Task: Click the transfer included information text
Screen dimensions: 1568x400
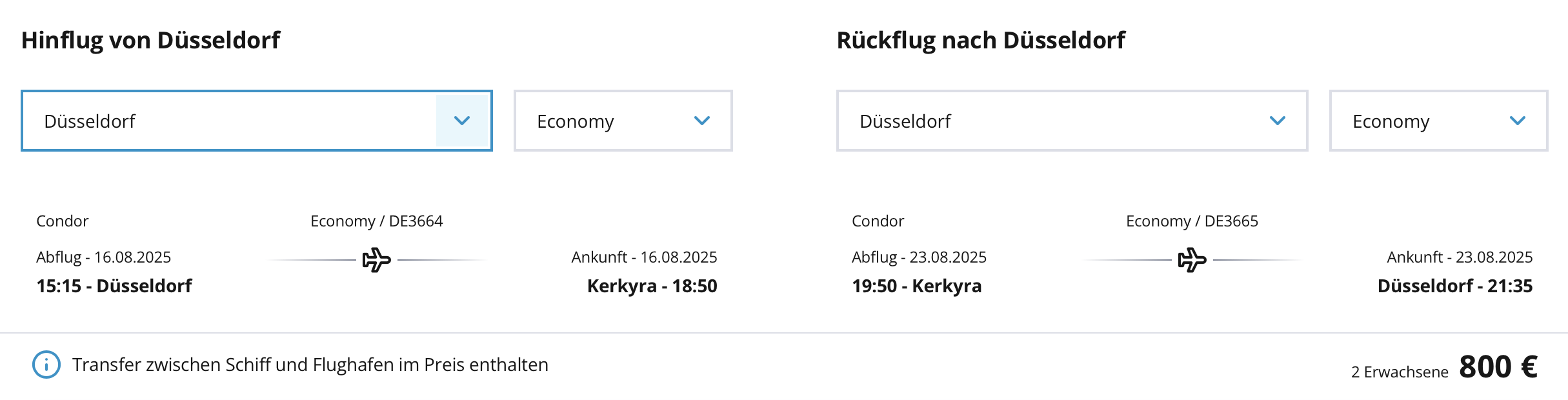Action: 310,365
